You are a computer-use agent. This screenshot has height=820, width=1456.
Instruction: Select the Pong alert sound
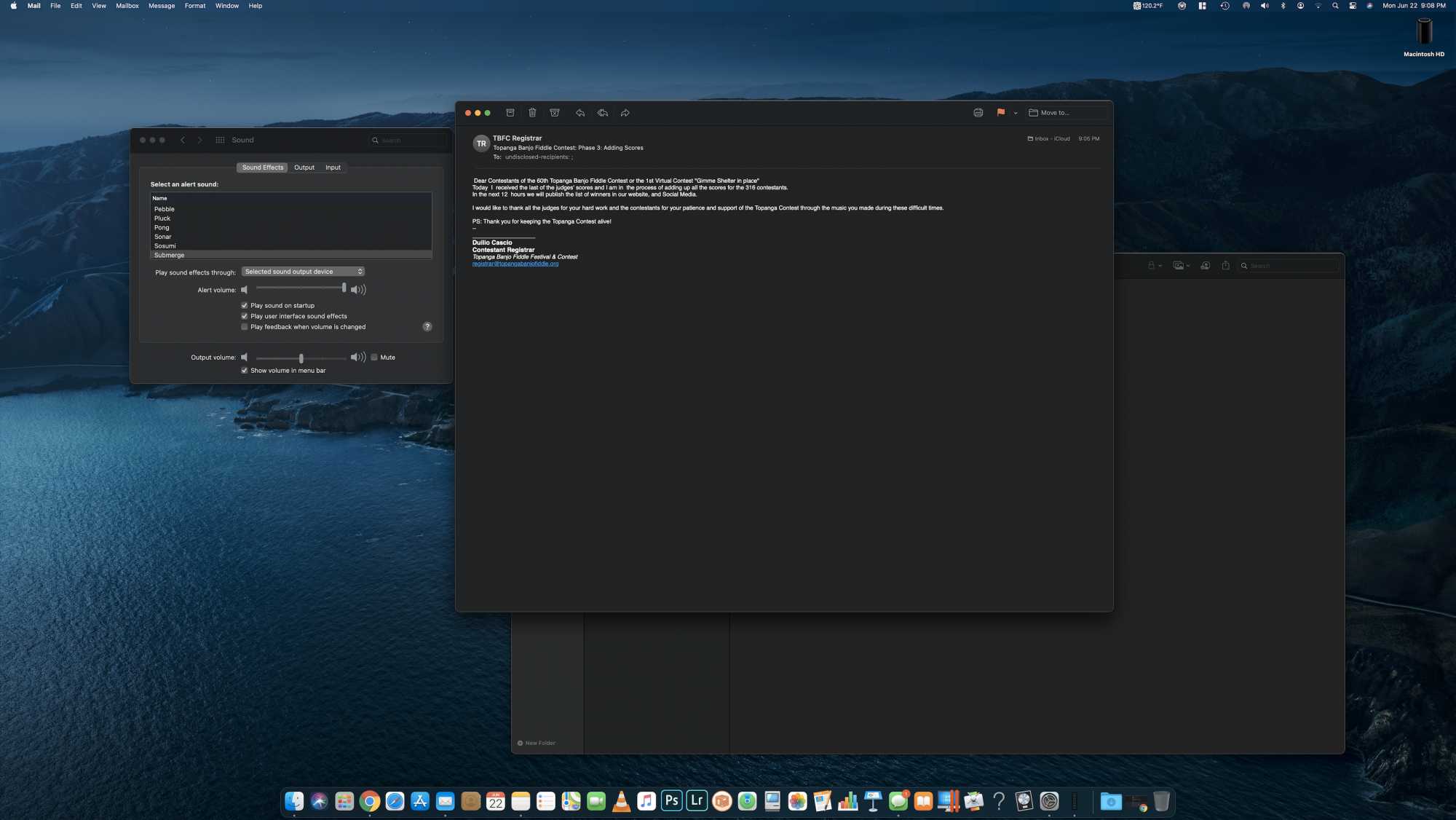(291, 228)
